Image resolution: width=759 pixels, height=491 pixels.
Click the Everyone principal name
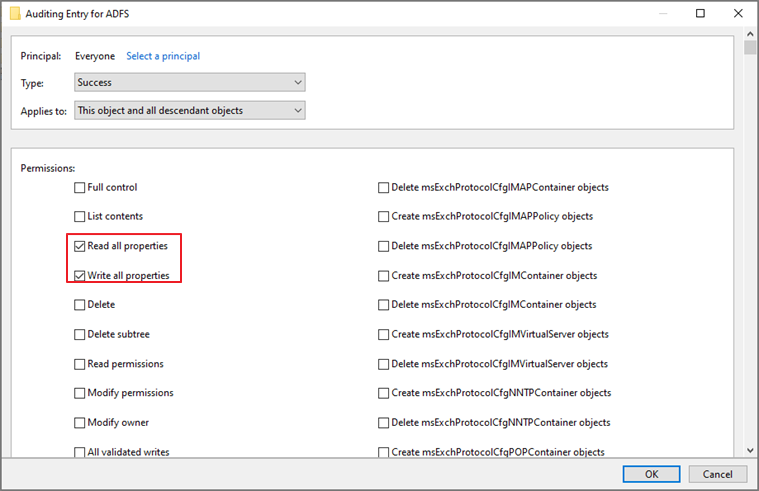pyautogui.click(x=95, y=56)
